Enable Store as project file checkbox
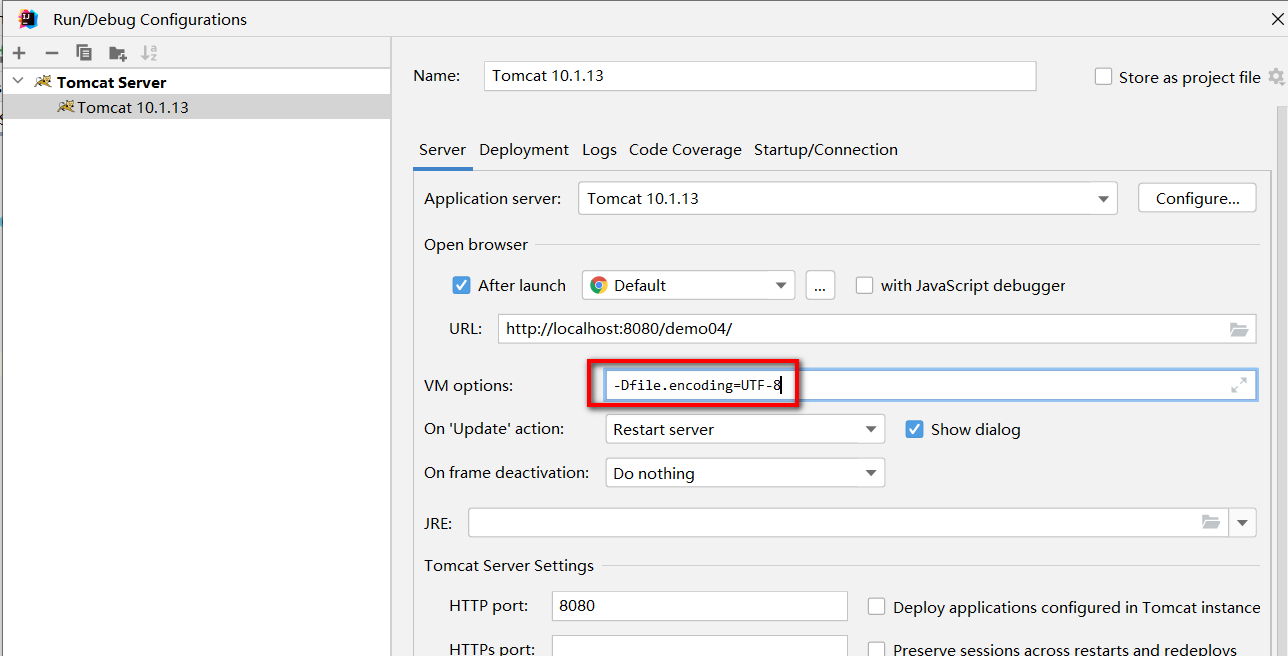This screenshot has height=656, width=1288. pos(1104,77)
